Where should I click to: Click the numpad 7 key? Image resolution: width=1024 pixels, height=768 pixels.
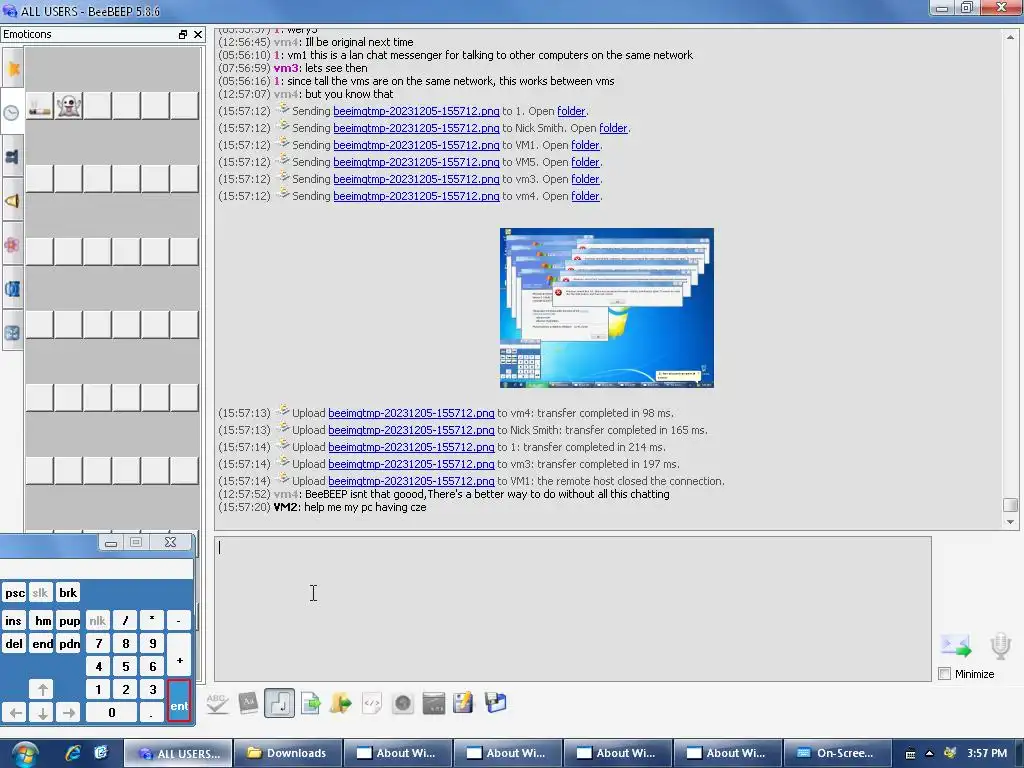coord(99,643)
